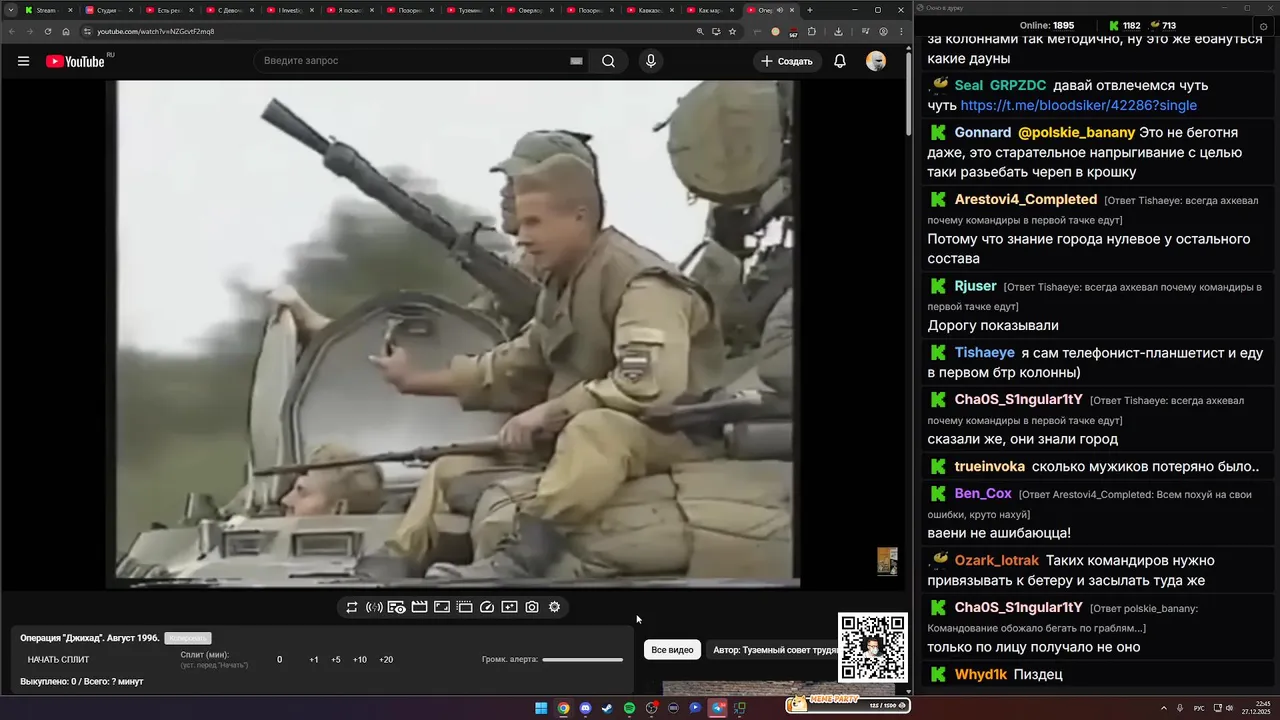The width and height of the screenshot is (1280, 720).
Task: Open YouTube notifications bell
Action: [x=840, y=61]
